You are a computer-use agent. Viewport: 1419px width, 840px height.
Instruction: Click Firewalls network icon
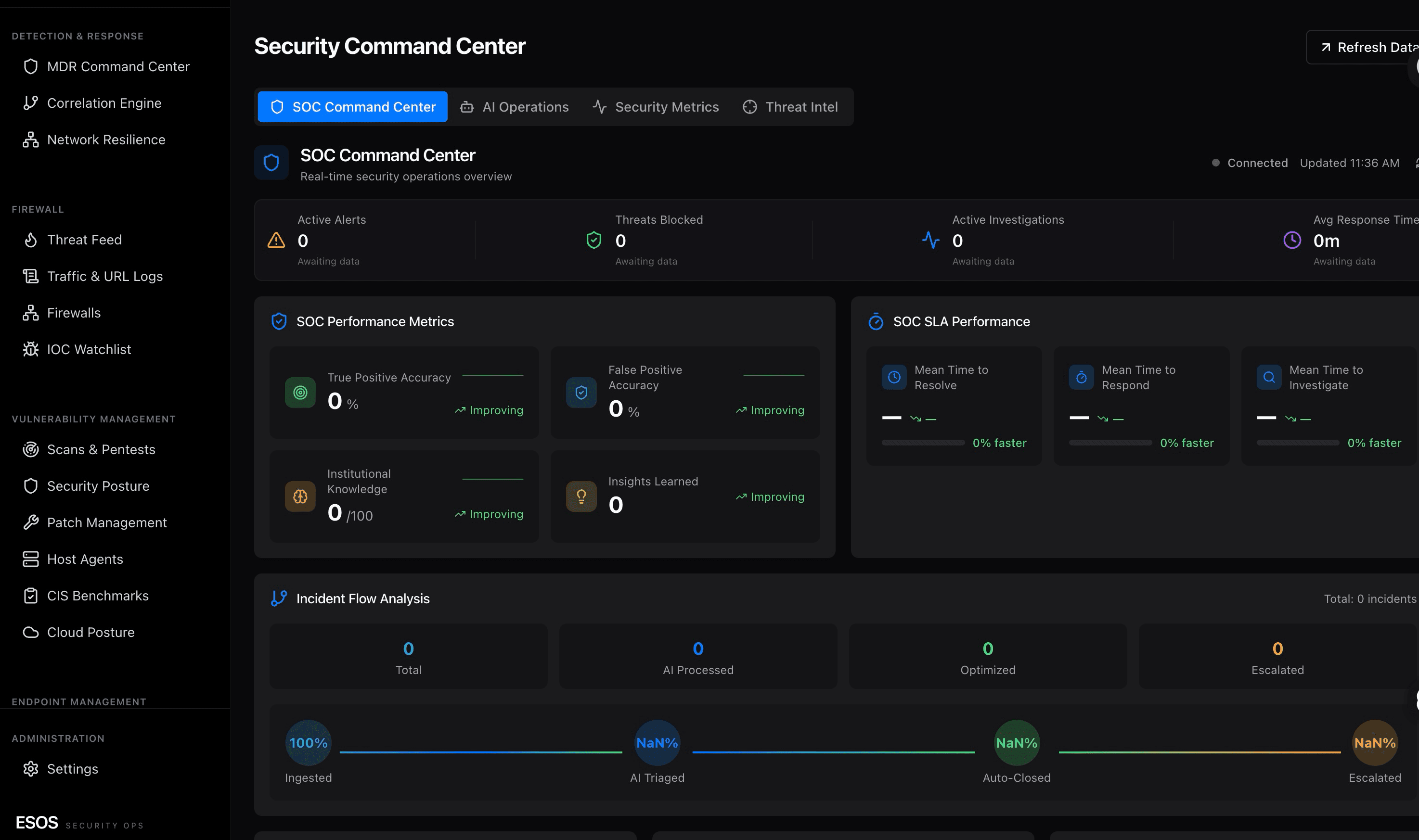31,313
